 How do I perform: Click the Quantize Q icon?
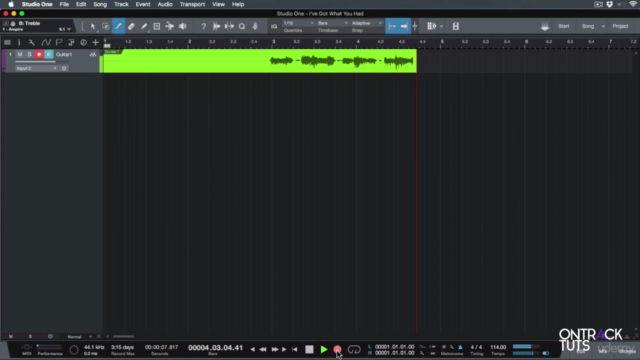point(242,27)
